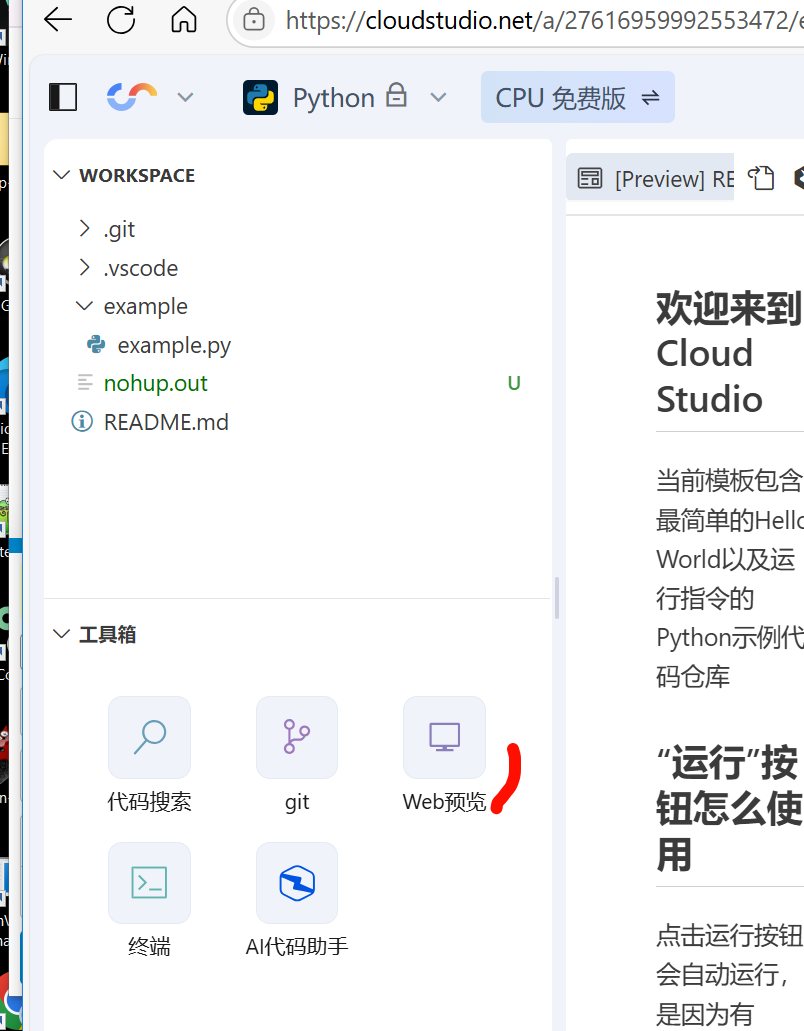Viewport: 804px width, 1031px height.
Task: Open dropdown next to Cloud Studio logo
Action: 185,97
